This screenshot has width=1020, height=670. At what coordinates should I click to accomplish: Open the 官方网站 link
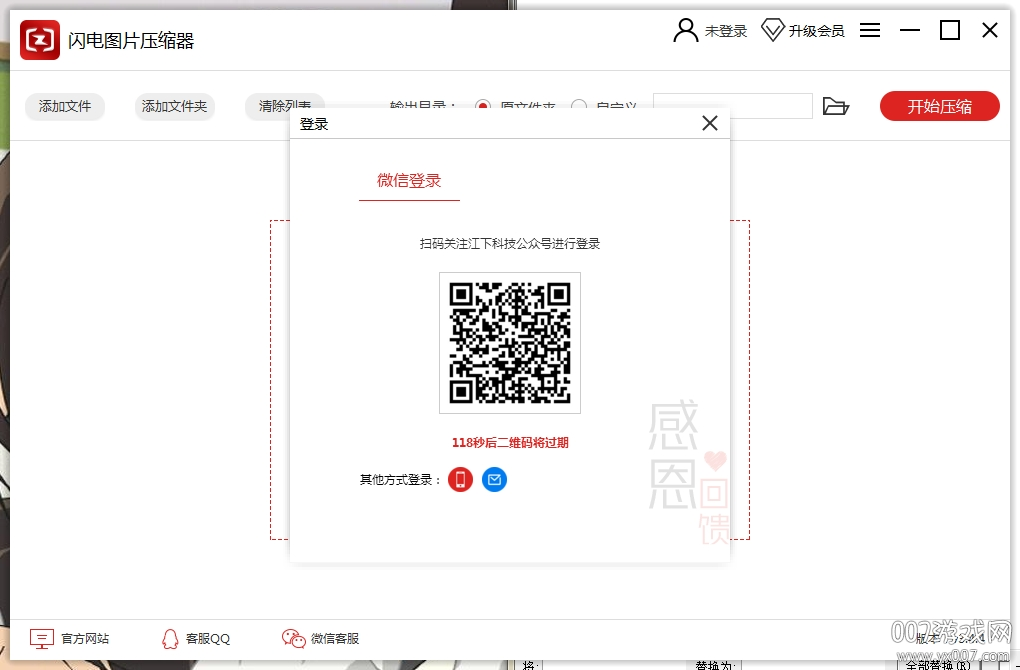point(85,639)
